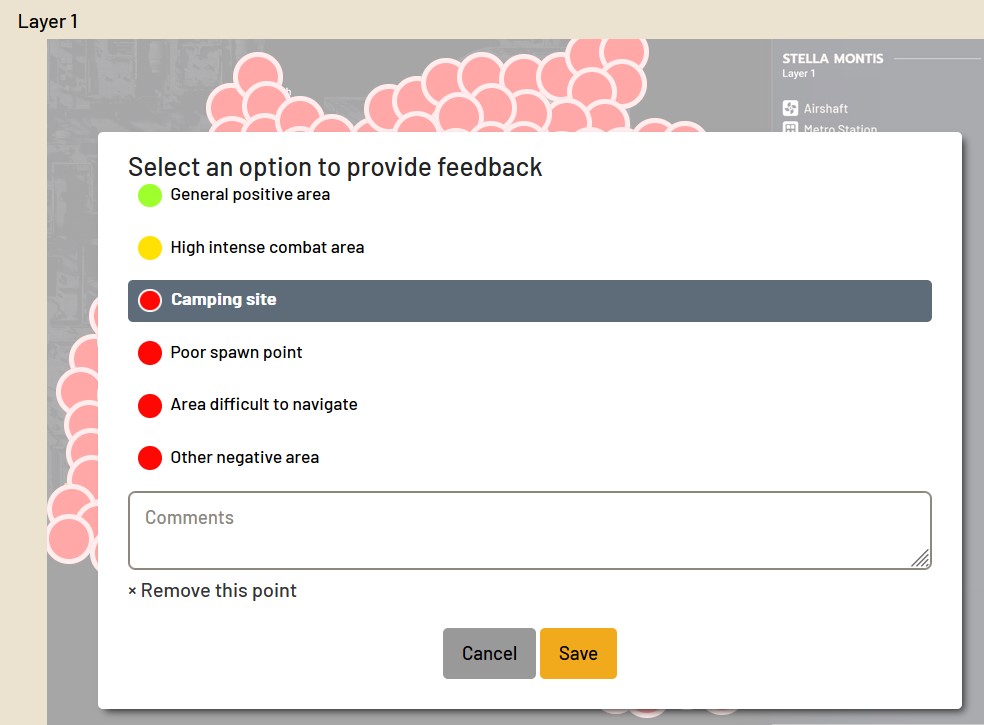Click the red dot beside Other negative area
The image size is (984, 725).
coord(150,458)
